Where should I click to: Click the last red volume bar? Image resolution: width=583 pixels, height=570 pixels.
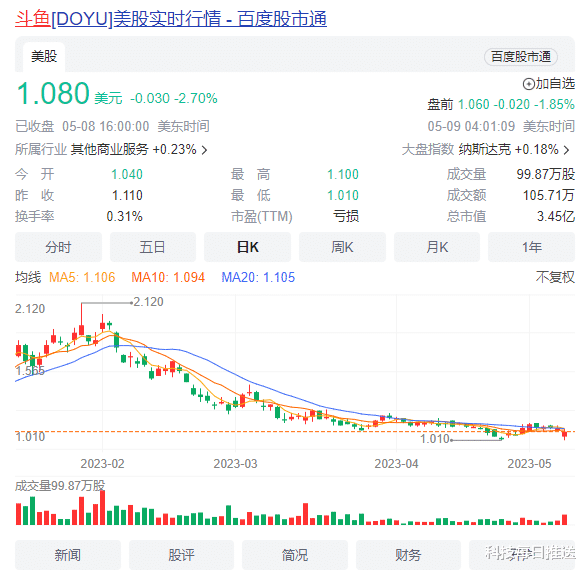[x=564, y=519]
